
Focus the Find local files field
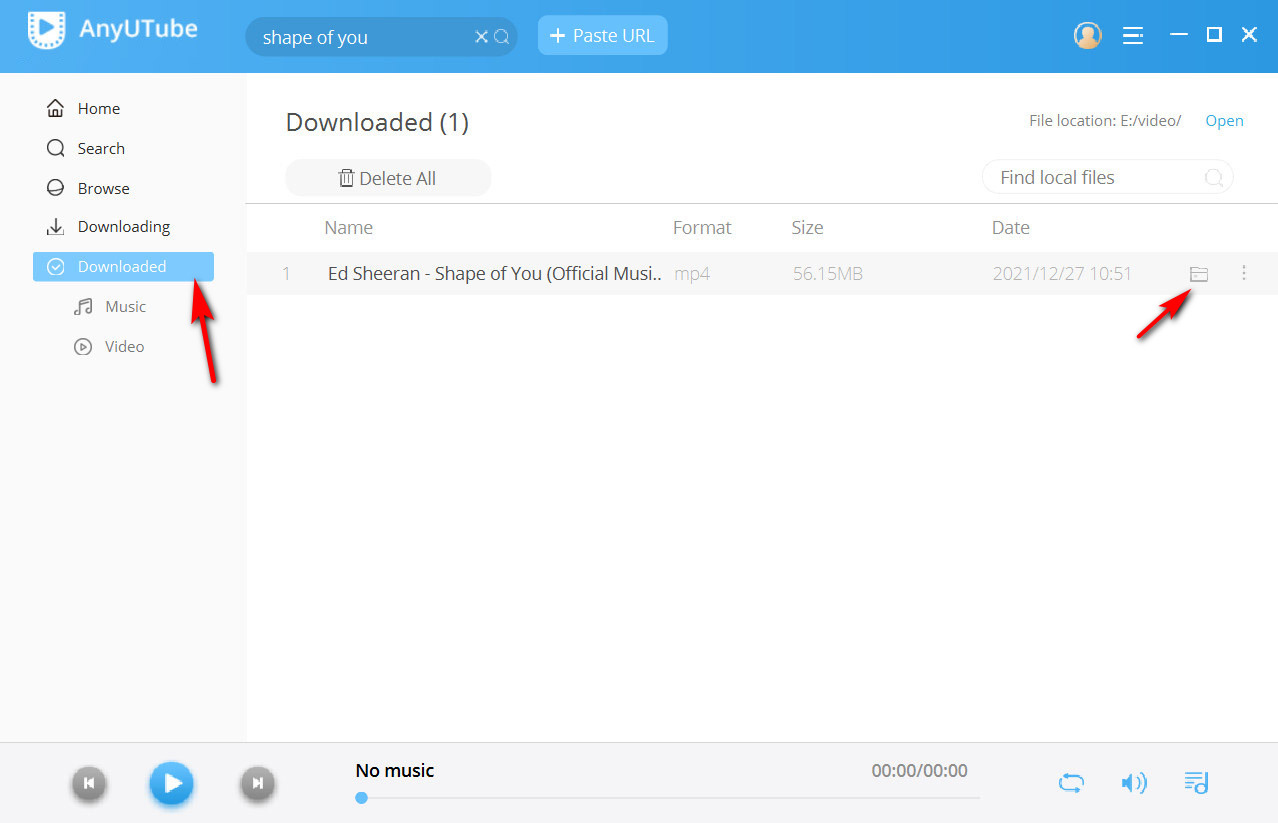(x=1107, y=177)
